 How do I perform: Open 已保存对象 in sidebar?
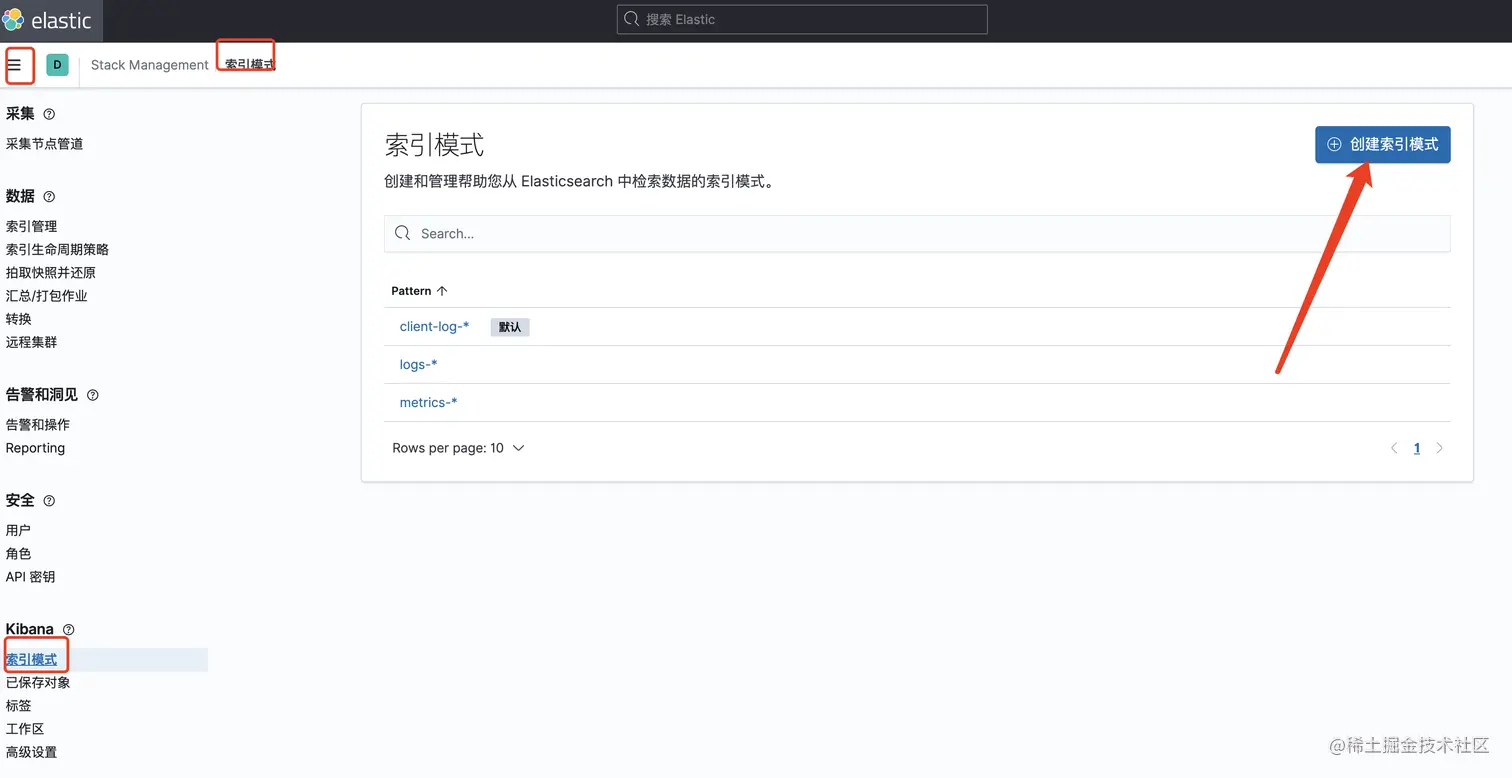pyautogui.click(x=37, y=683)
